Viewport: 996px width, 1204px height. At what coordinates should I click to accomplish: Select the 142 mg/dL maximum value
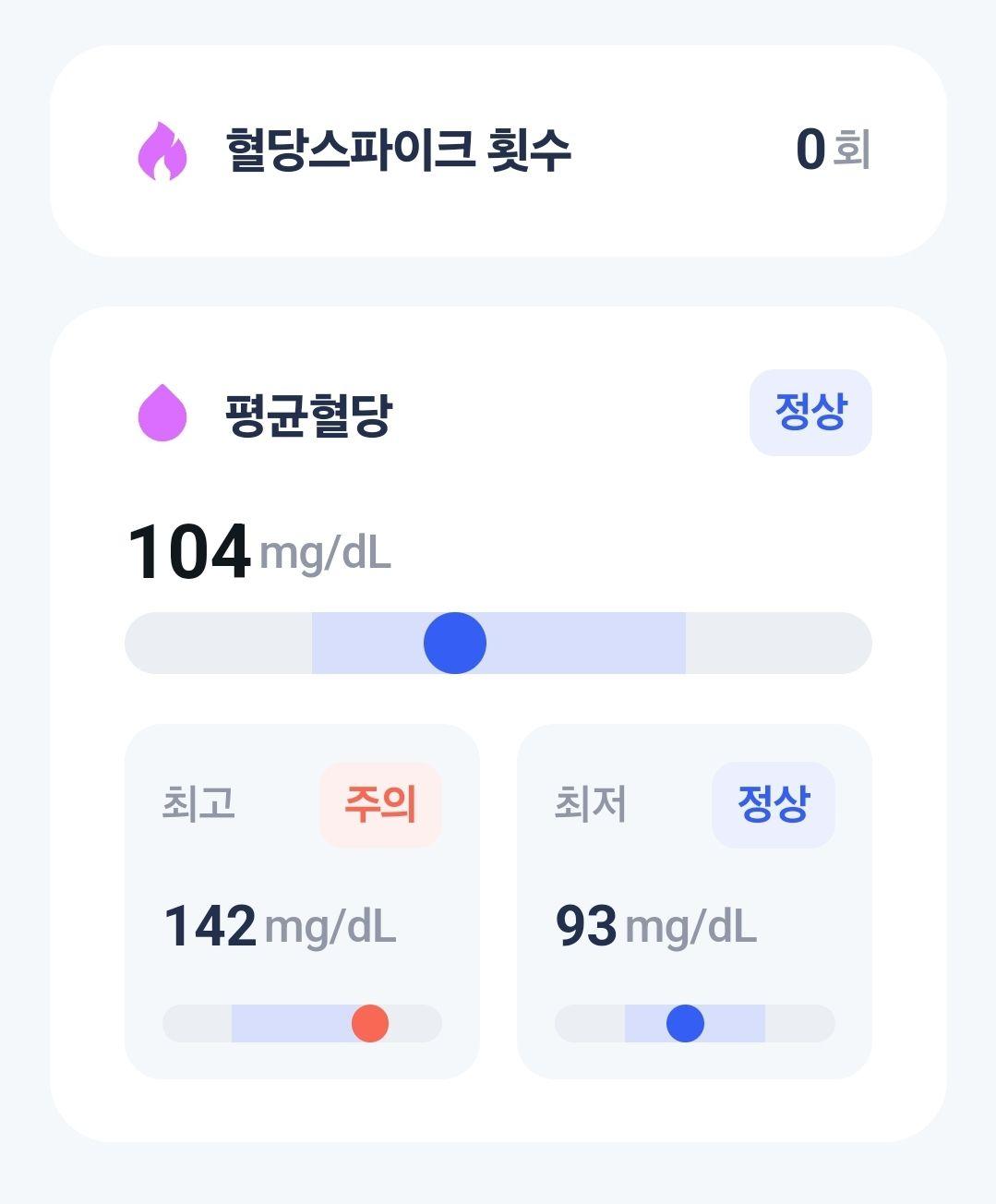(x=280, y=926)
